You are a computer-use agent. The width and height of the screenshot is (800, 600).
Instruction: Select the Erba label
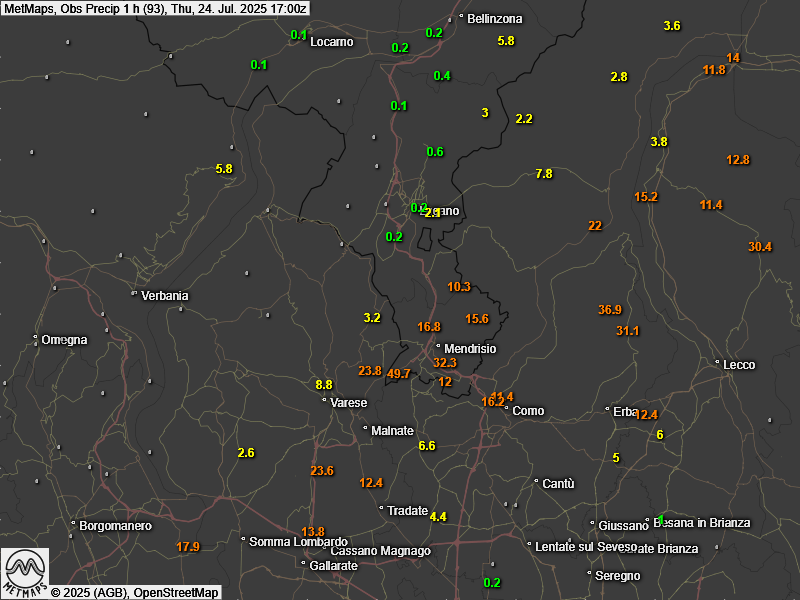pyautogui.click(x=625, y=411)
